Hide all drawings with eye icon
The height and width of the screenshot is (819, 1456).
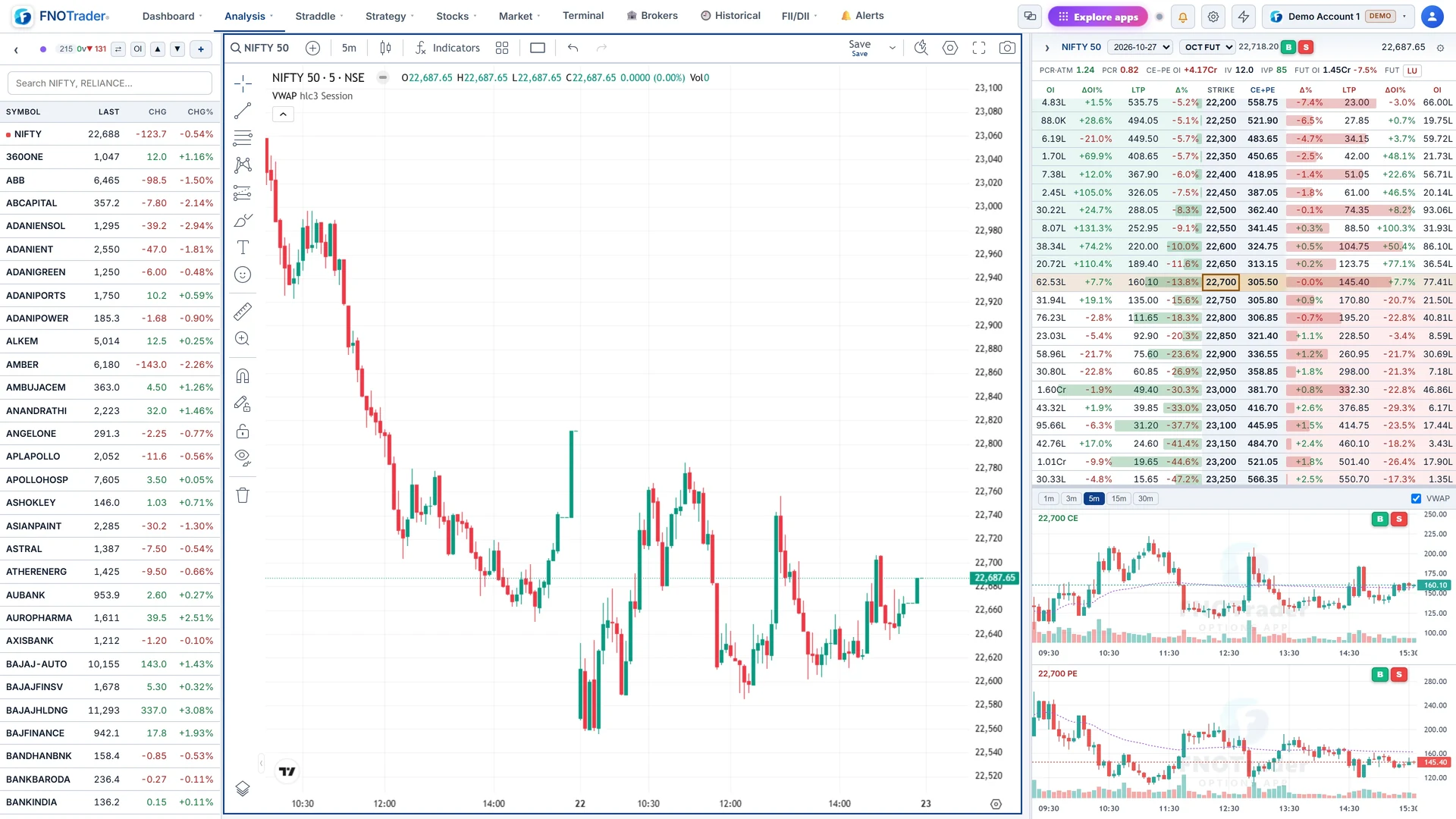pyautogui.click(x=243, y=458)
